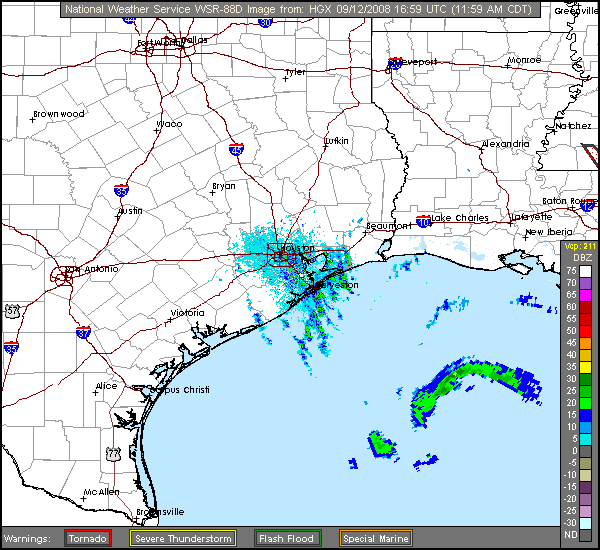This screenshot has width=600, height=550.
Task: Select the 20 dBZ bright green swatch
Action: pos(585,403)
